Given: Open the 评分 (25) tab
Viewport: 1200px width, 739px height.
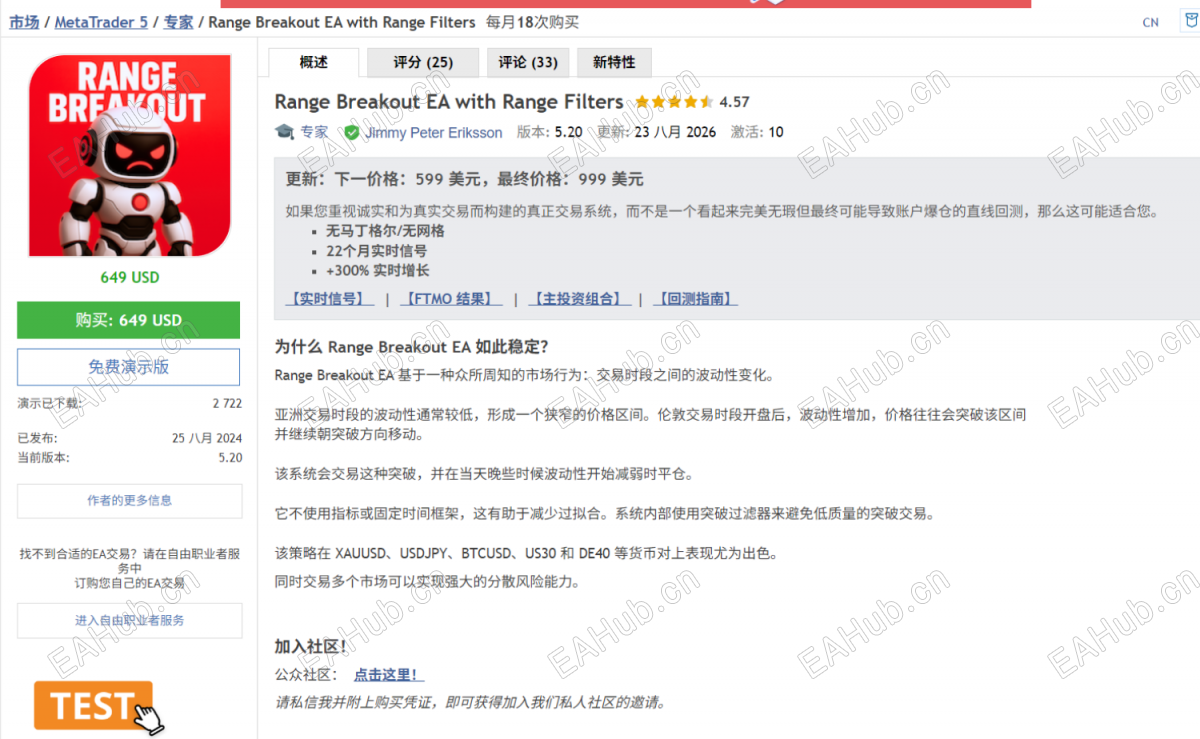Looking at the screenshot, I should point(423,62).
